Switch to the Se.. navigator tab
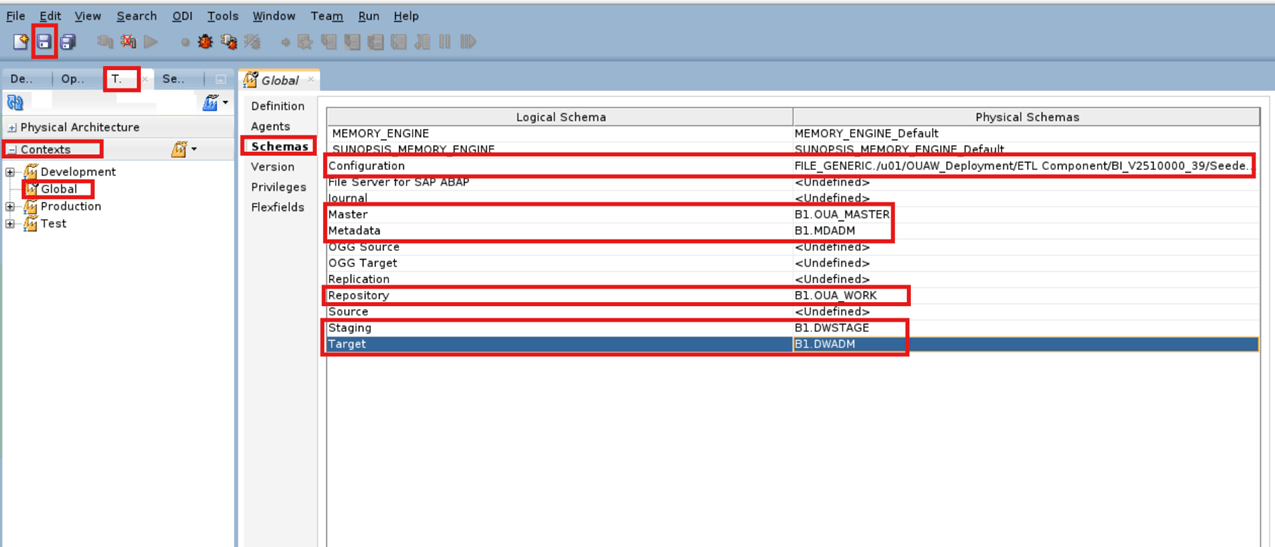Image resolution: width=1275 pixels, height=547 pixels. point(173,79)
